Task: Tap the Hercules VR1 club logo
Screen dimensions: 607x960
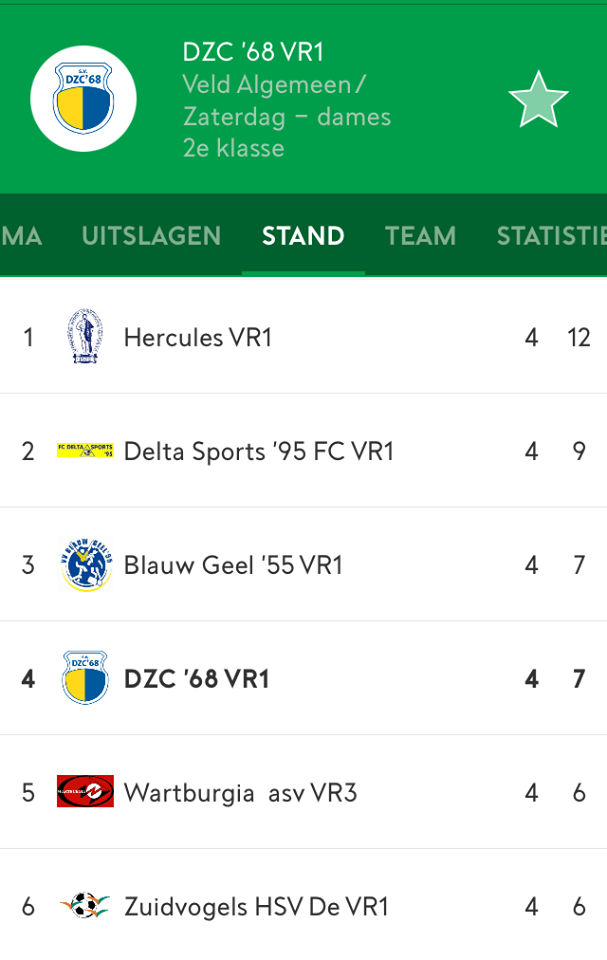Action: (85, 337)
